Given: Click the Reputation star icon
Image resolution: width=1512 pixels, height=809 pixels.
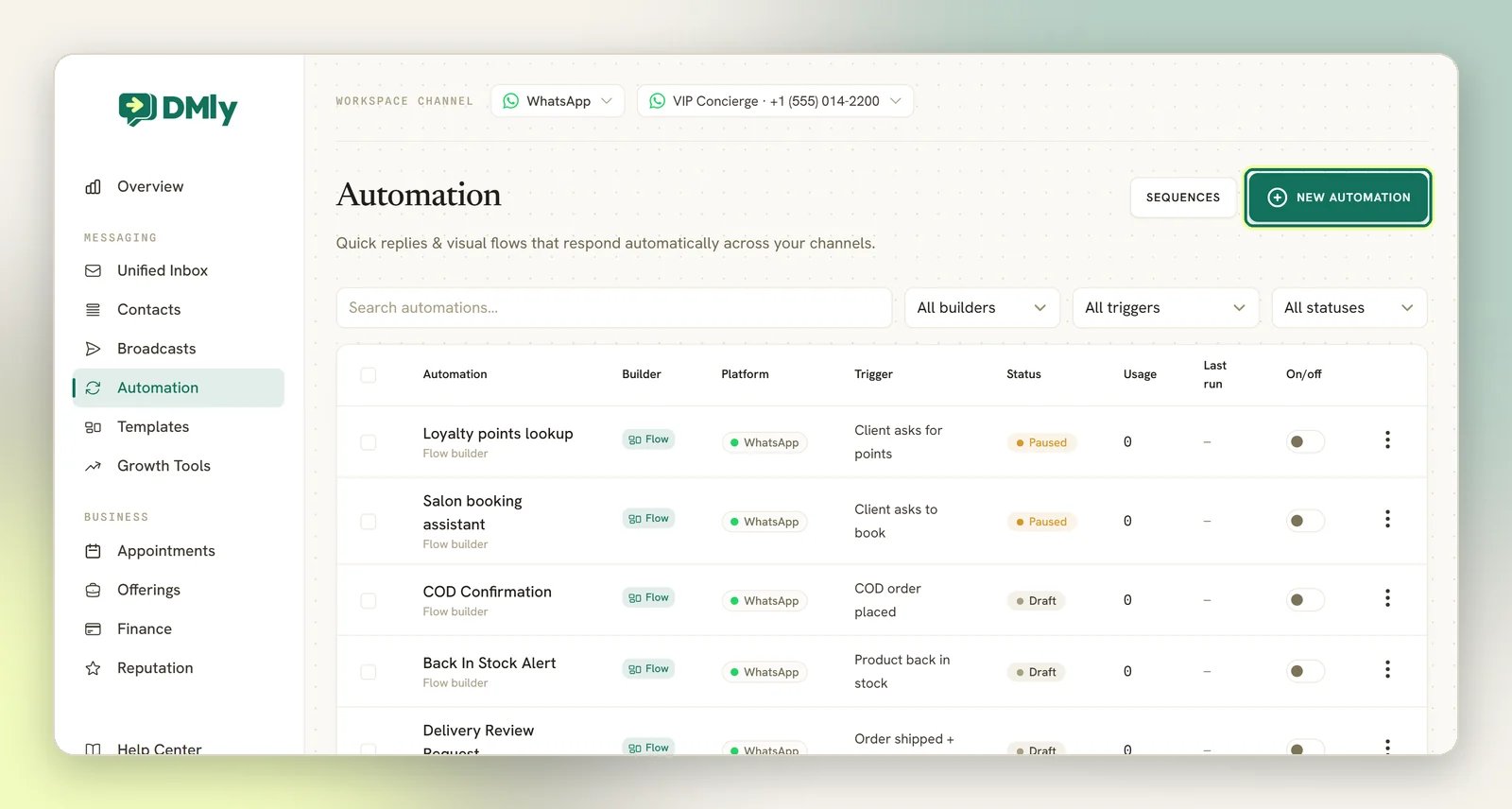Looking at the screenshot, I should pyautogui.click(x=93, y=668).
